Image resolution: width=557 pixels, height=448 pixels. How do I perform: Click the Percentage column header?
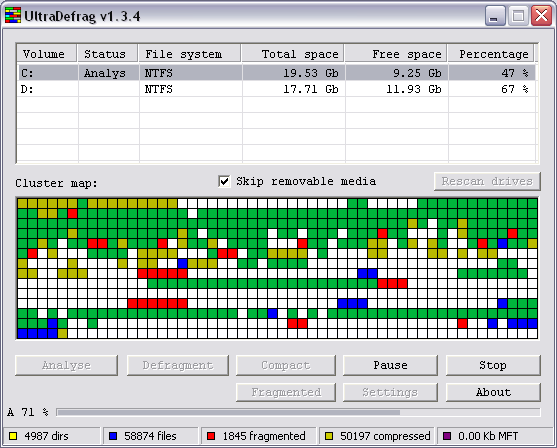(491, 54)
